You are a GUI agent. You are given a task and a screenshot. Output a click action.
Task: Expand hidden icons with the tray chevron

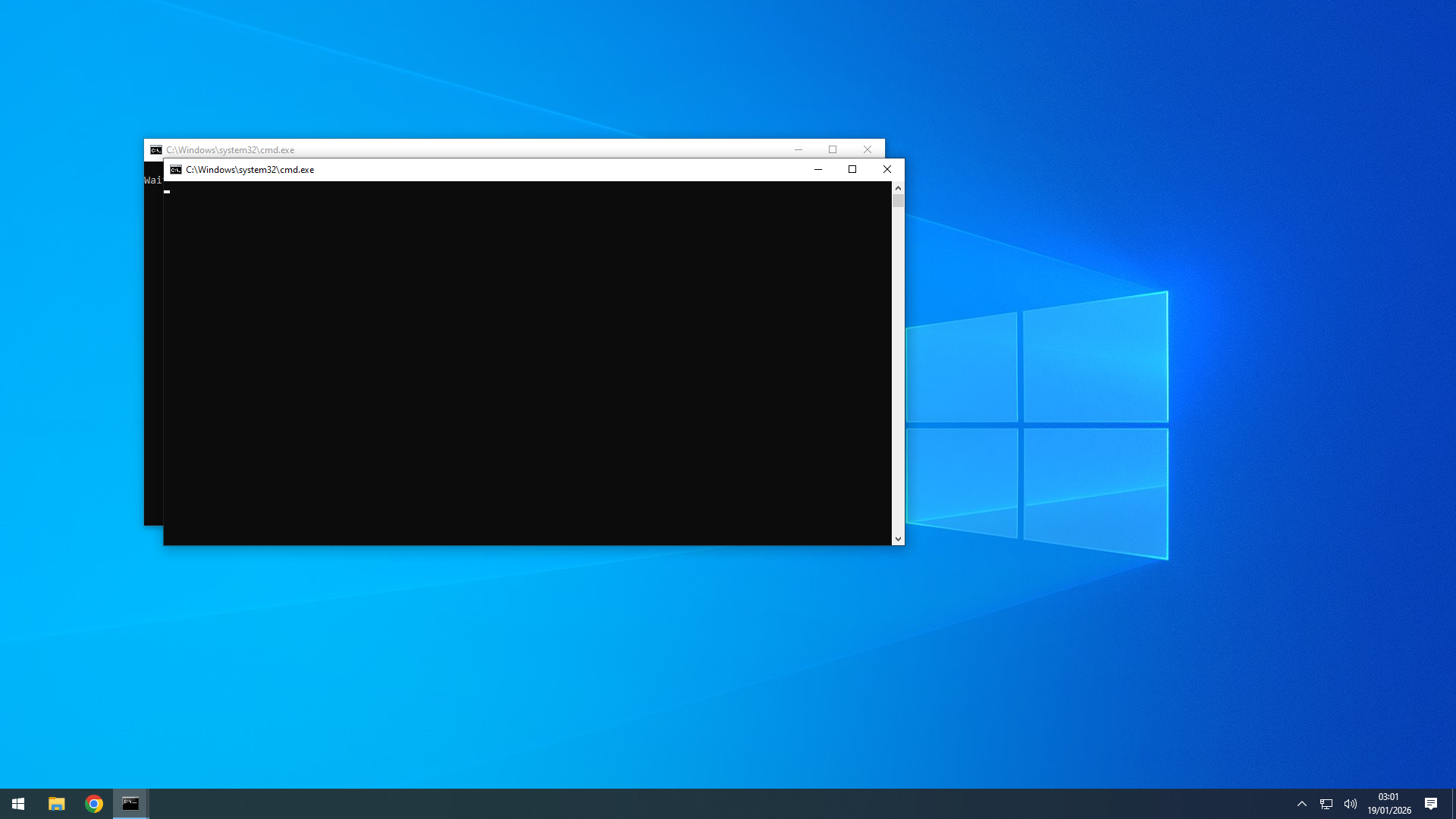1302,803
